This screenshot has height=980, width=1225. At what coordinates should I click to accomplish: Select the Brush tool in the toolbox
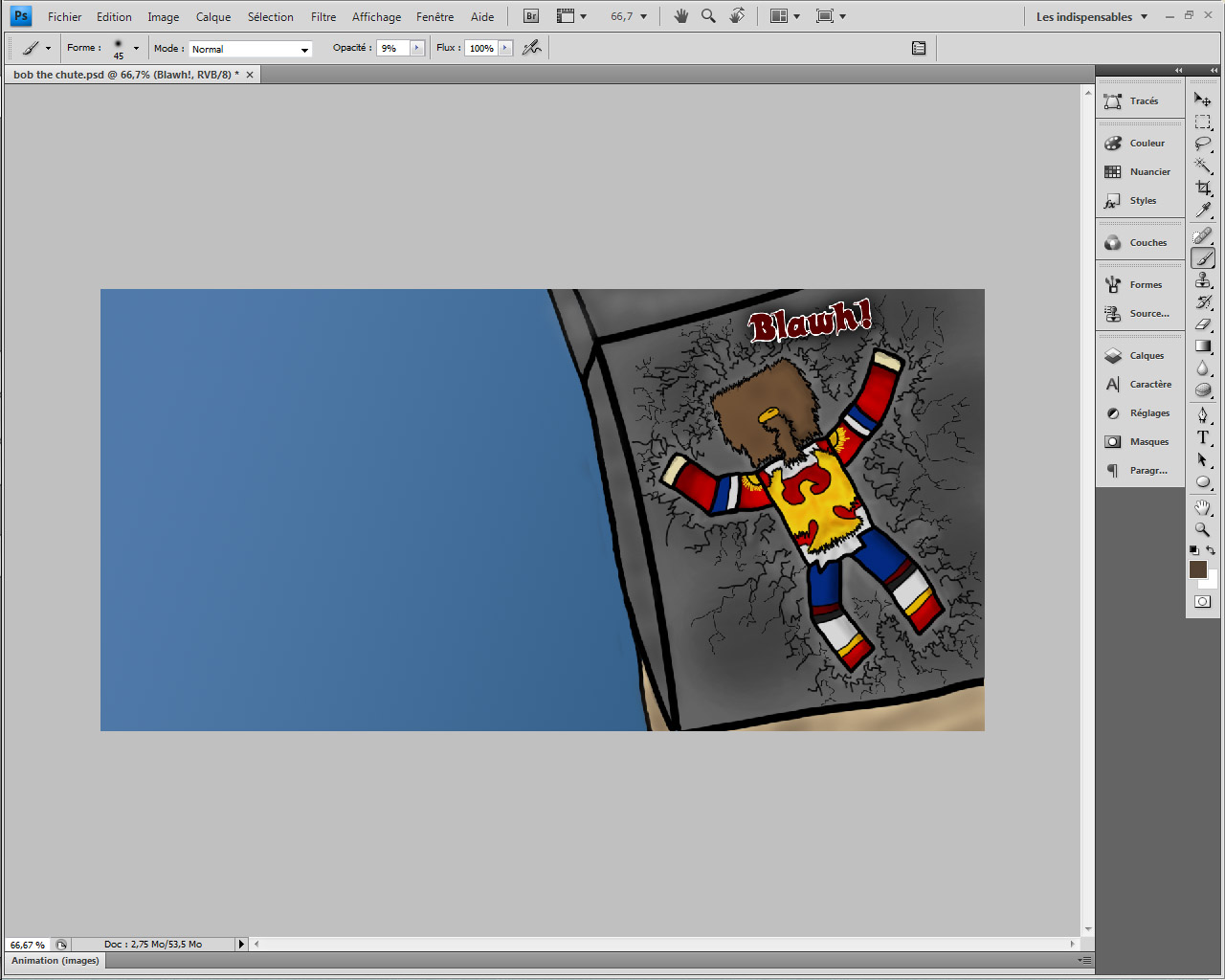(x=1203, y=257)
